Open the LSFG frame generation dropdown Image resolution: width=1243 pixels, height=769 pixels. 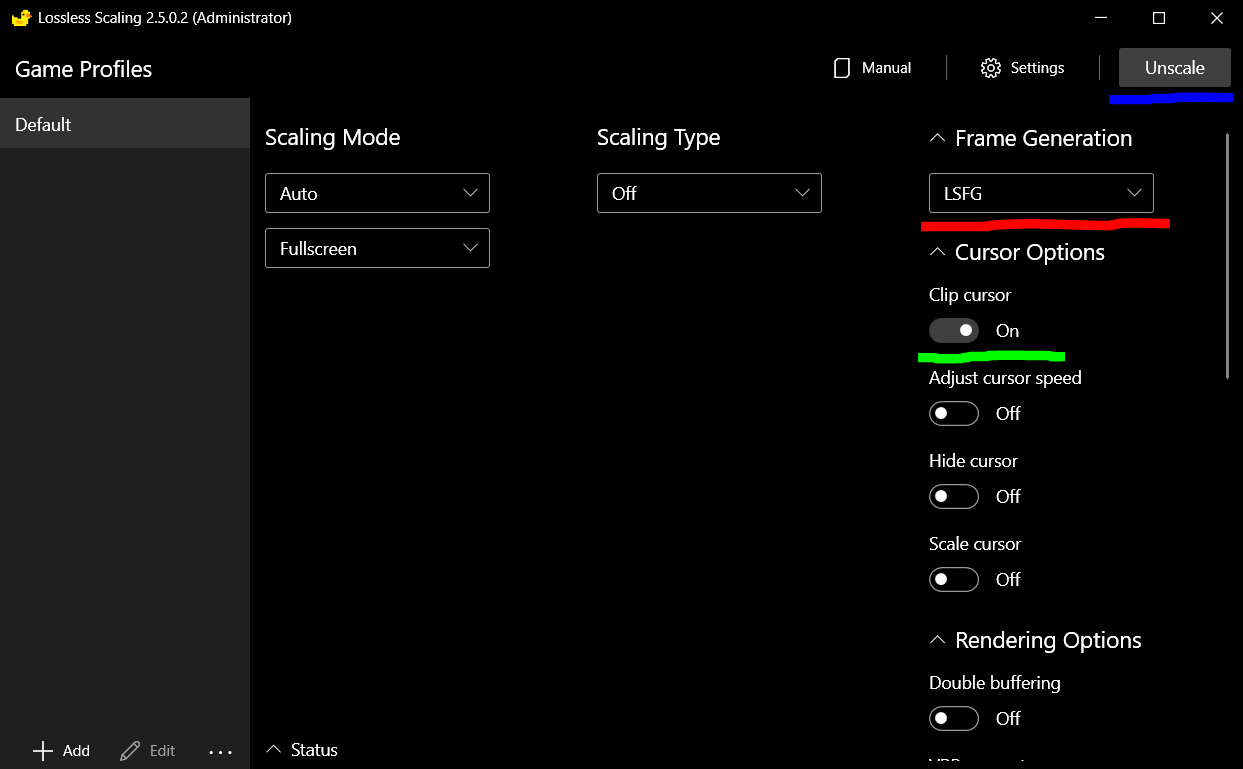(1041, 193)
